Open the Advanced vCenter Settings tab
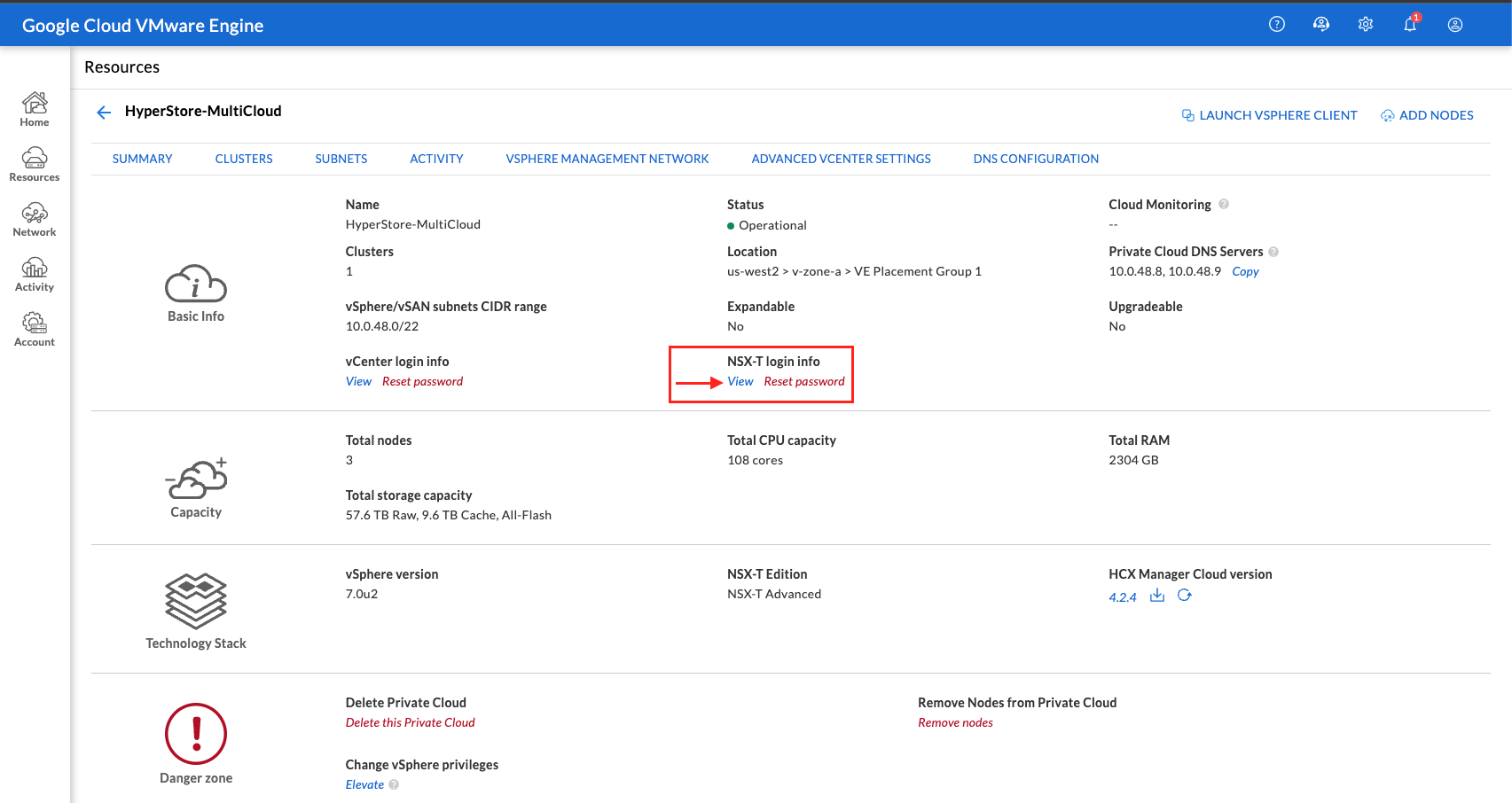The width and height of the screenshot is (1512, 803). click(x=841, y=159)
